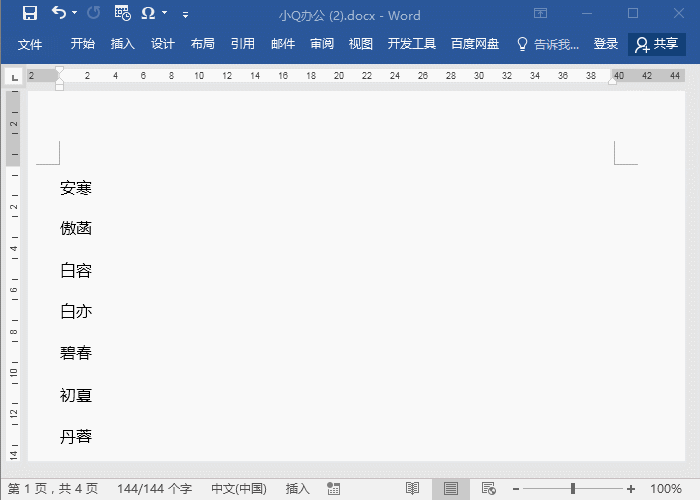Expand the Omega symbol dropdown arrow
The width and height of the screenshot is (700, 500).
(x=164, y=13)
